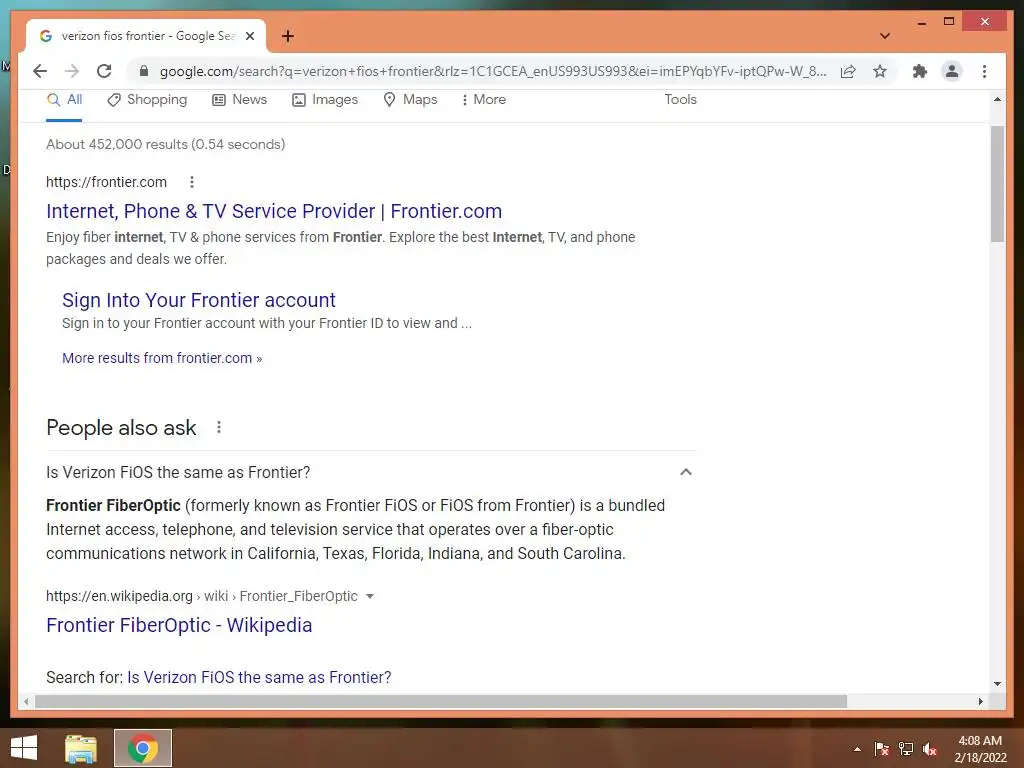Click the muted volume tray icon

point(930,749)
